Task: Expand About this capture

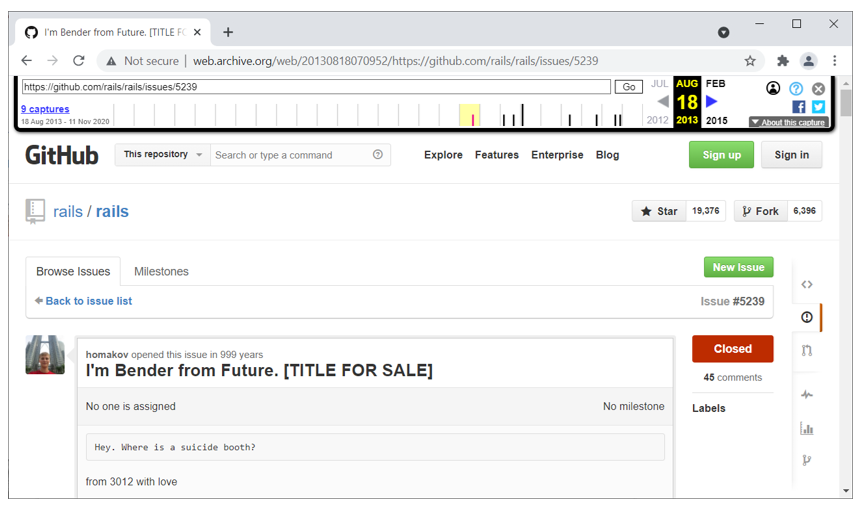Action: [789, 122]
